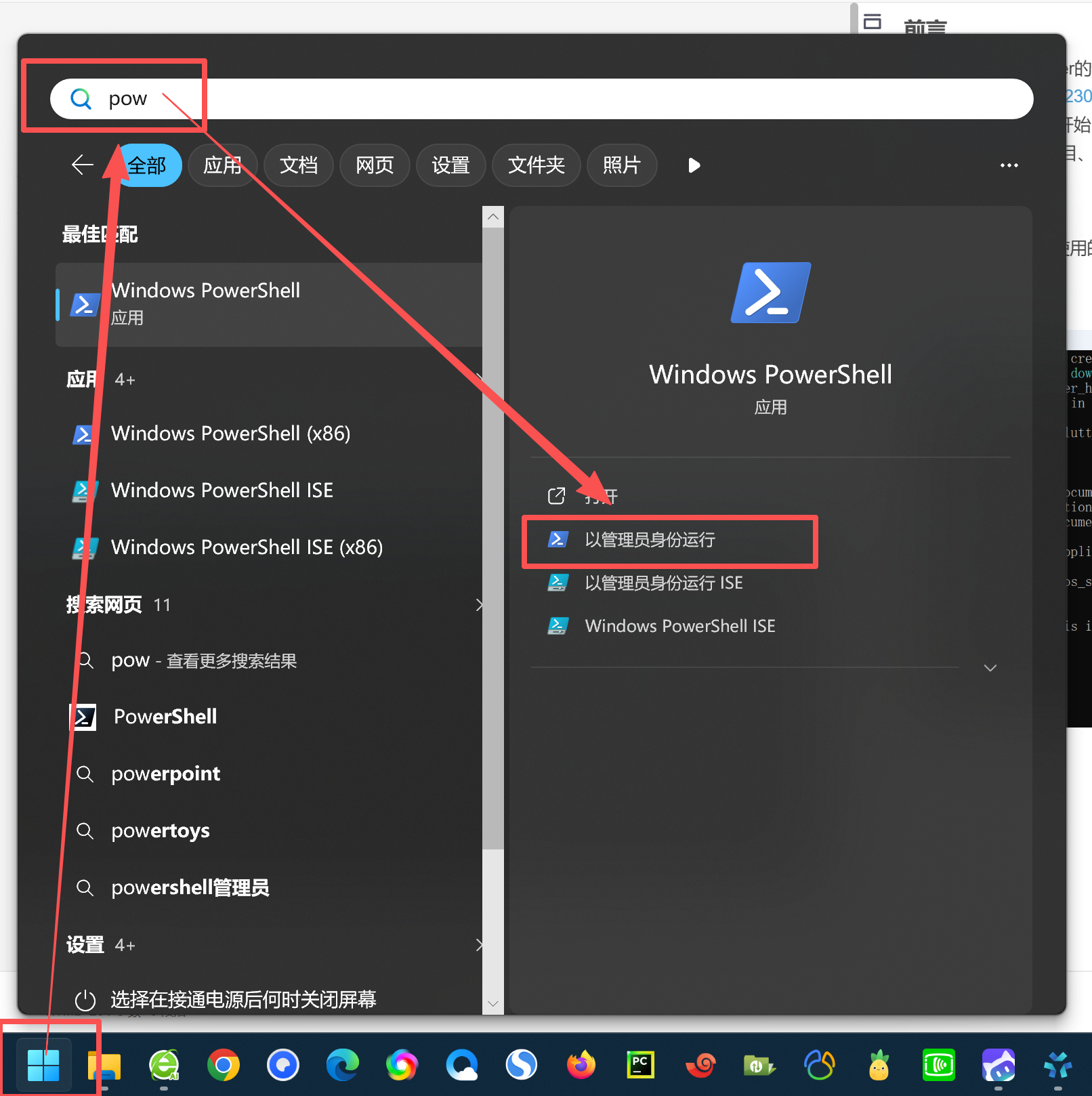This screenshot has width=1092, height=1096.
Task: Switch to the 照片 filter tab
Action: click(621, 165)
